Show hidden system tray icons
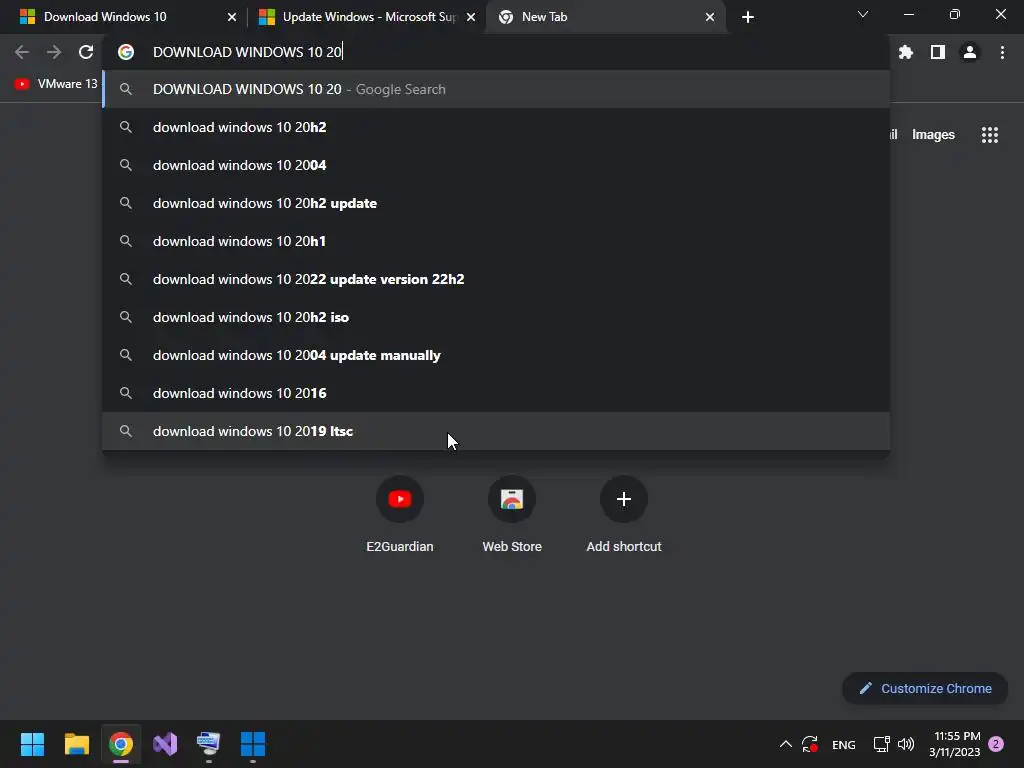Image resolution: width=1024 pixels, height=768 pixels. click(x=786, y=744)
